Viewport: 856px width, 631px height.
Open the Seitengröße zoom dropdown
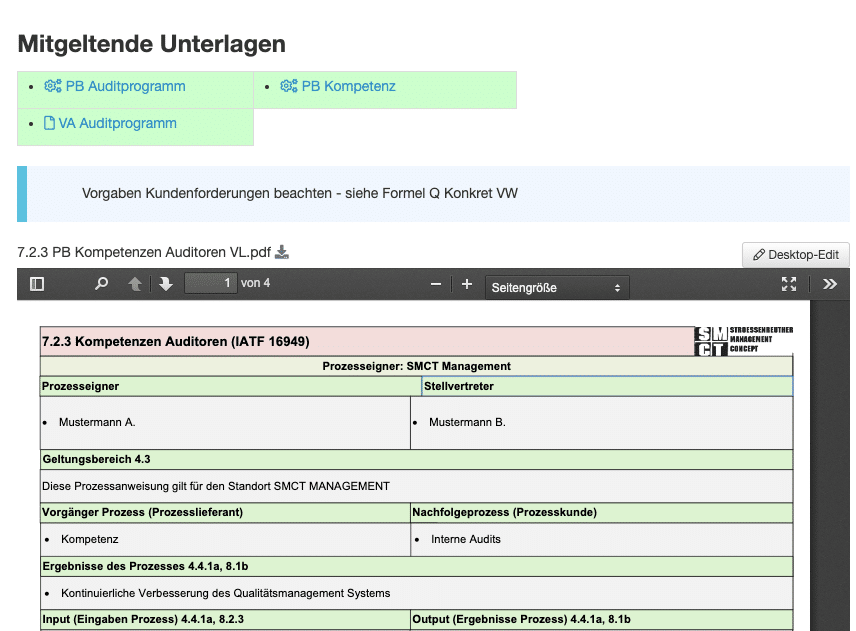pyautogui.click(x=556, y=287)
